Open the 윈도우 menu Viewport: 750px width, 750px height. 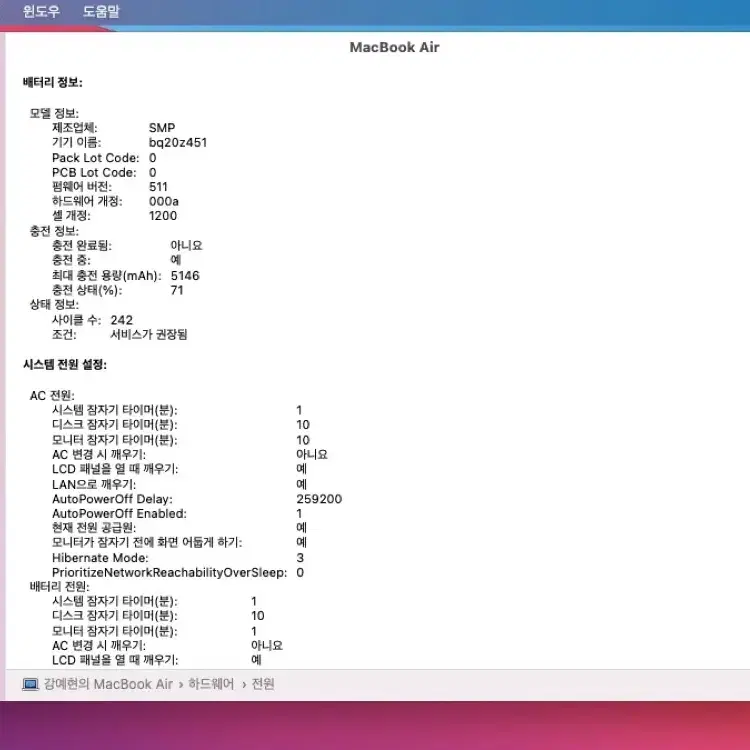pyautogui.click(x=41, y=11)
